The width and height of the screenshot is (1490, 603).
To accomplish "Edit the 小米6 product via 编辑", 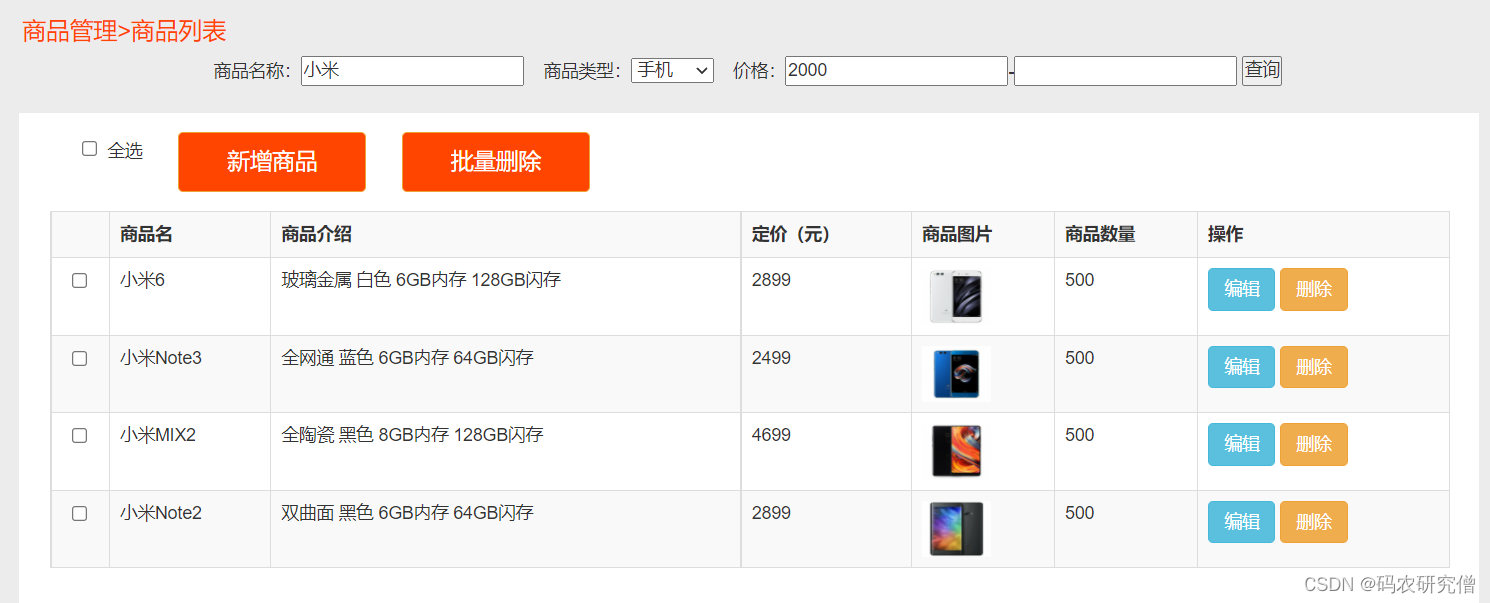I will click(x=1241, y=289).
